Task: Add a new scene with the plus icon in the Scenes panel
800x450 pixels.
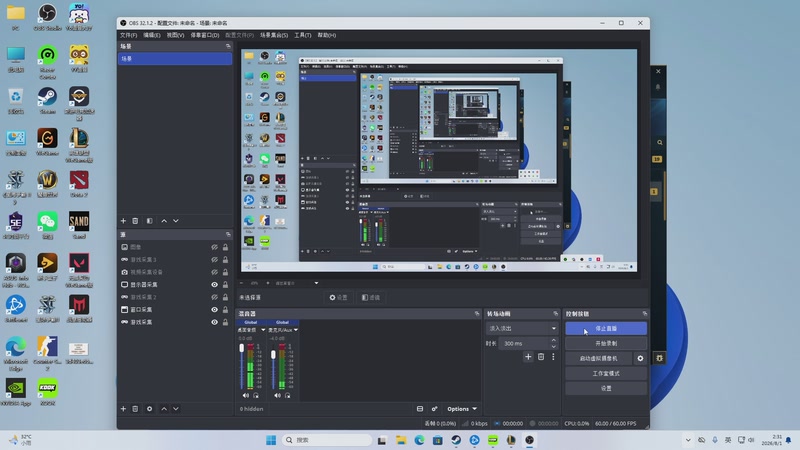Action: tap(123, 221)
